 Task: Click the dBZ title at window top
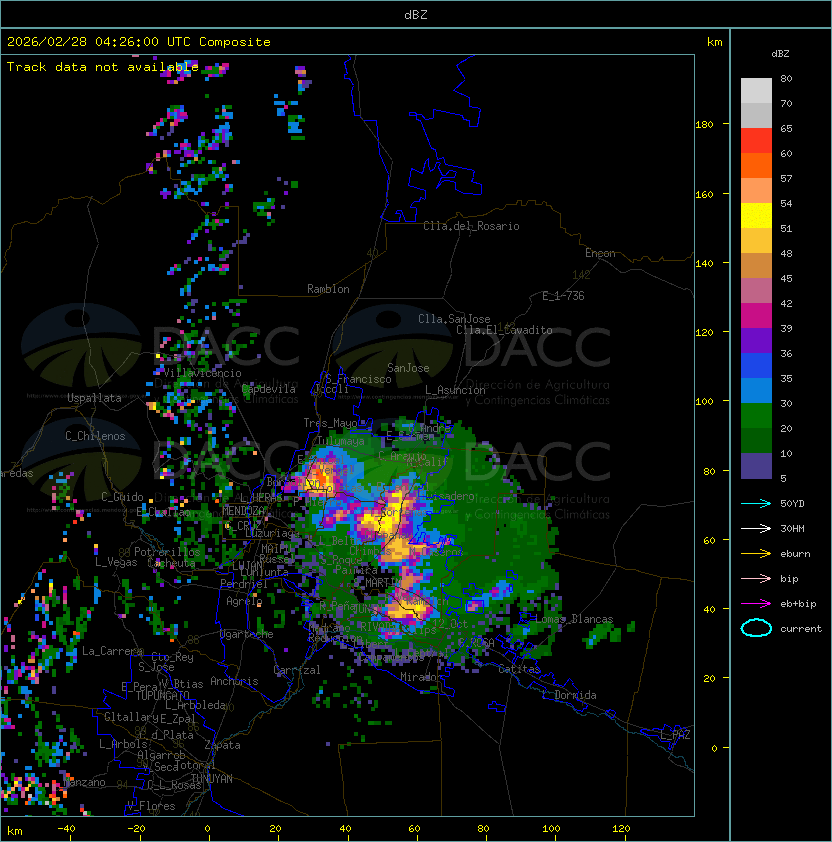click(416, 14)
